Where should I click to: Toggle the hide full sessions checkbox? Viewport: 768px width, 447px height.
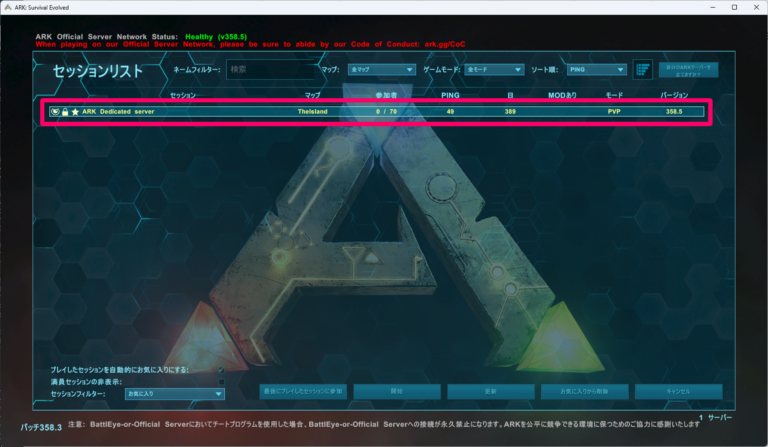coord(221,382)
